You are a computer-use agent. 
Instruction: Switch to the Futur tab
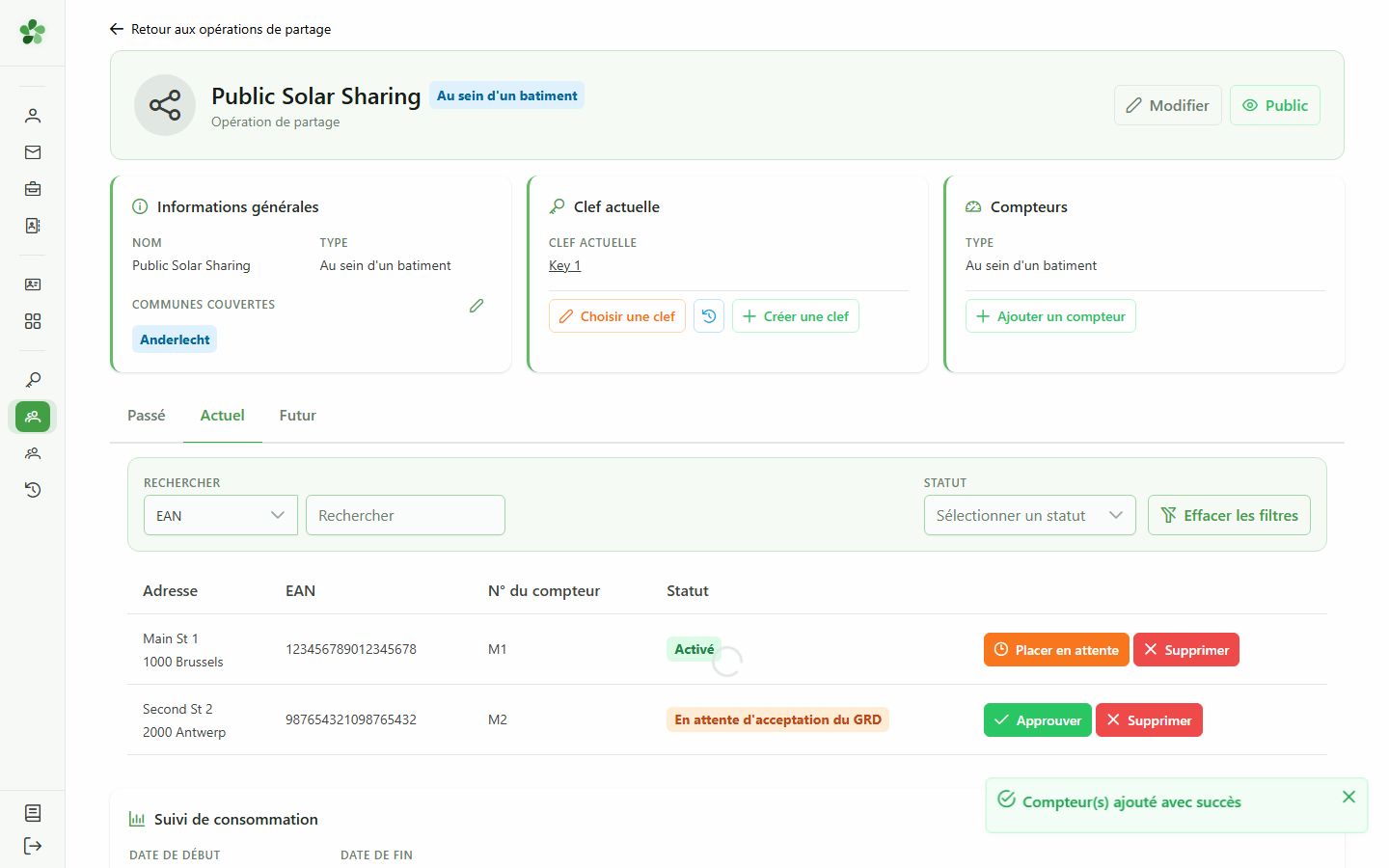pos(298,416)
